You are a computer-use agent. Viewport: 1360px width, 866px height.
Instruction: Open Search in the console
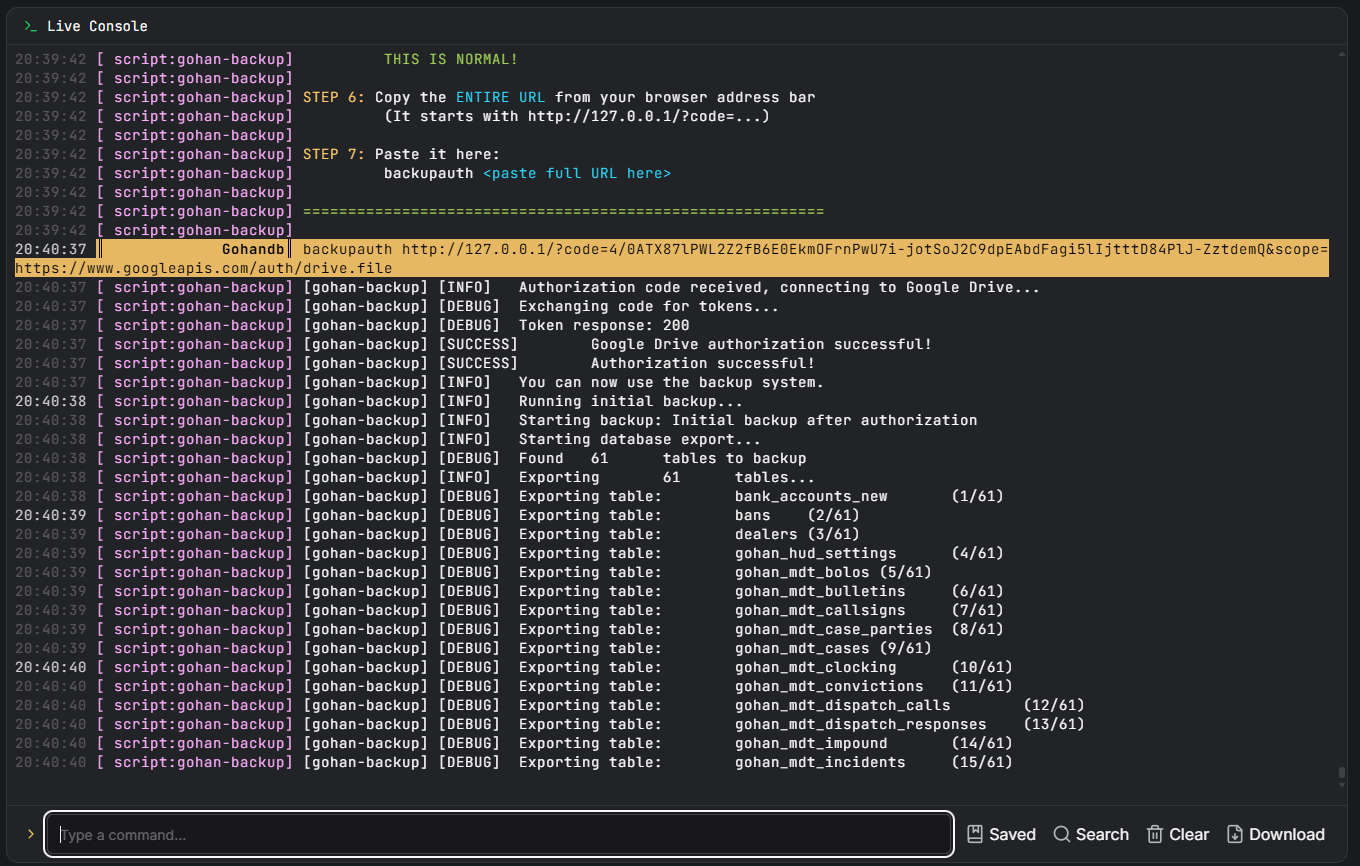pos(1090,834)
